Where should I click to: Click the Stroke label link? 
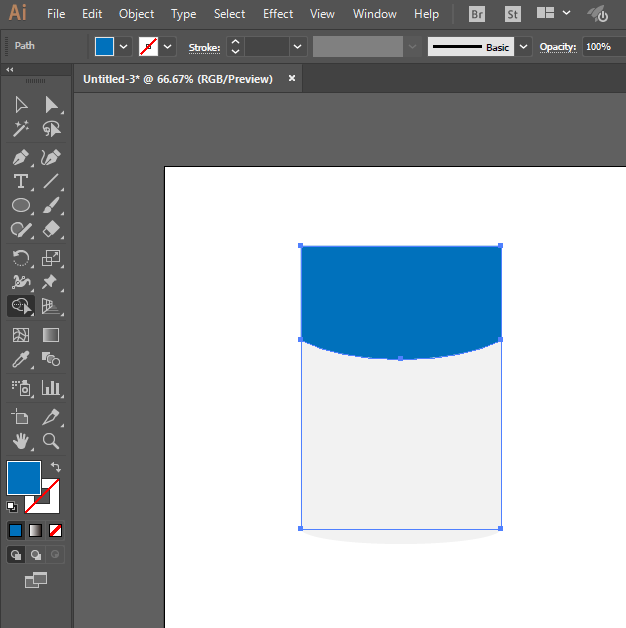tap(204, 47)
